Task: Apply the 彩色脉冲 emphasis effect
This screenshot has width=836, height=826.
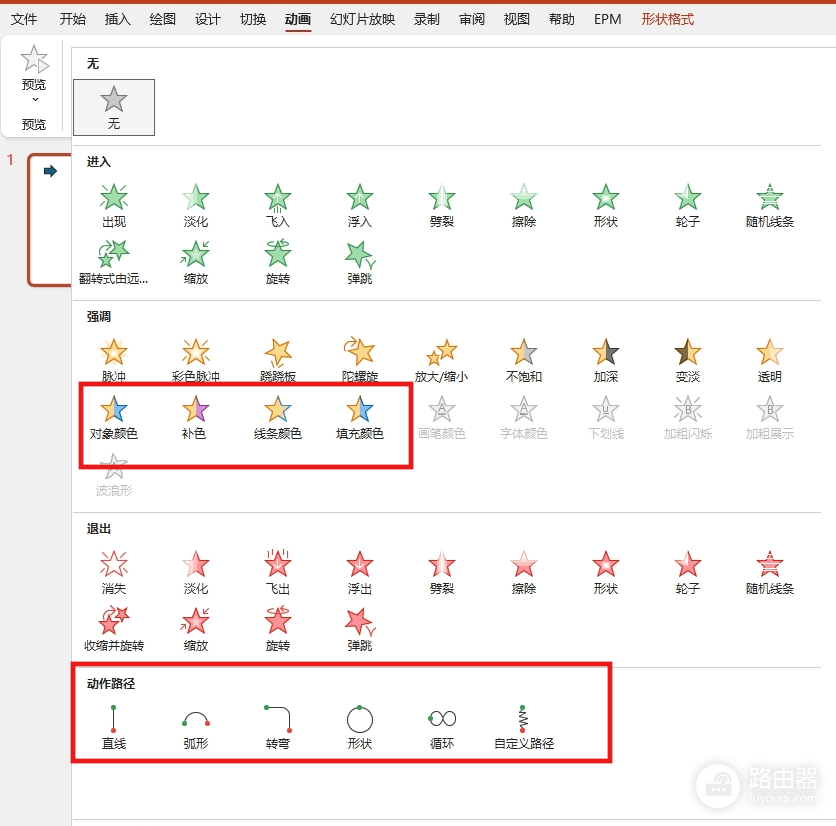Action: [196, 360]
